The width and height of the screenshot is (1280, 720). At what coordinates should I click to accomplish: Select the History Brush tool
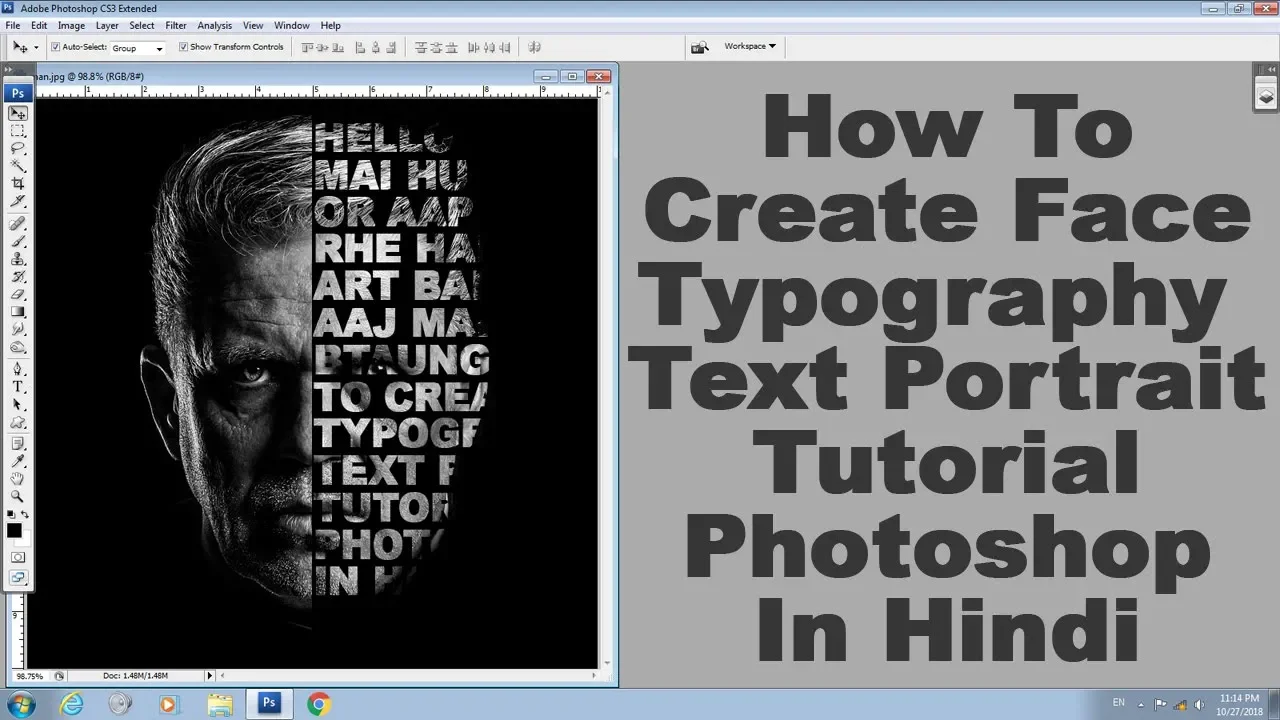[x=18, y=277]
